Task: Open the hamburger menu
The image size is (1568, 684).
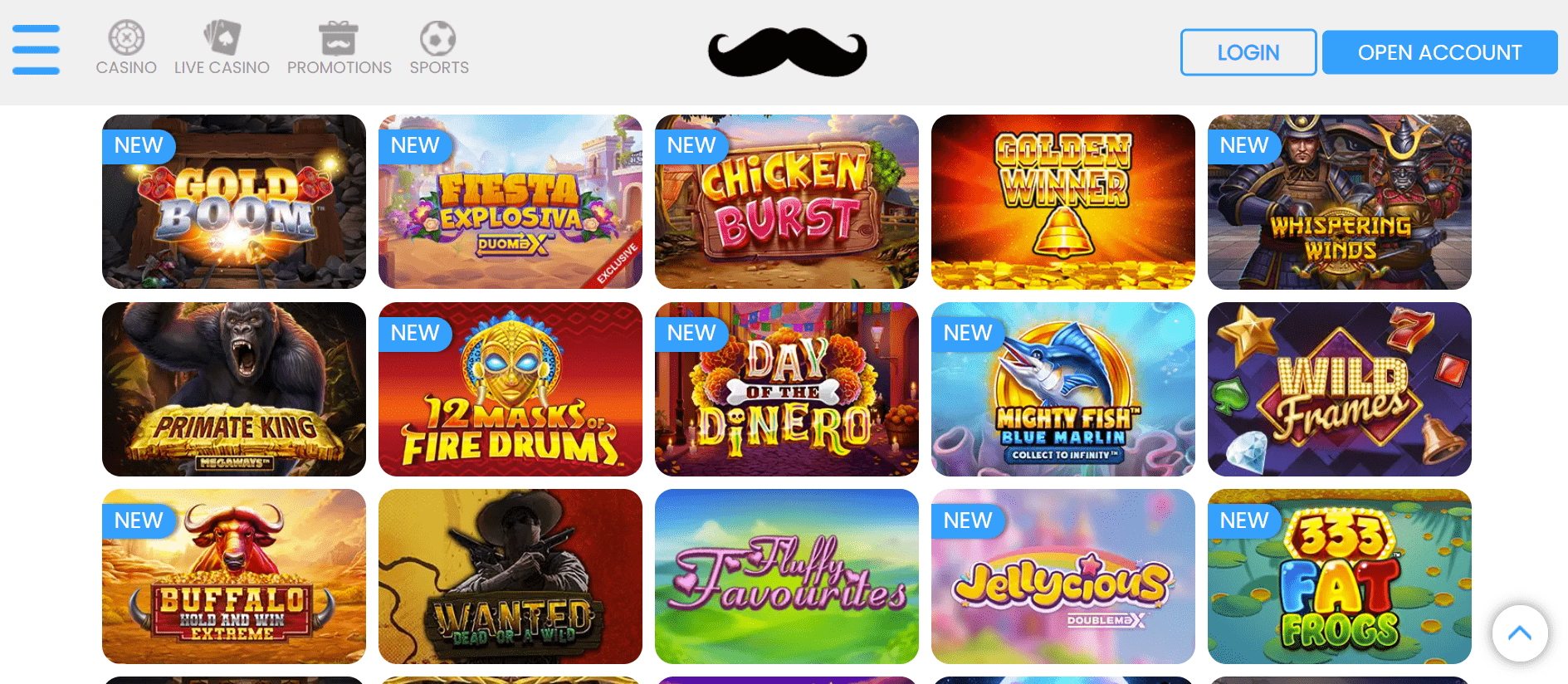Action: pyautogui.click(x=36, y=50)
